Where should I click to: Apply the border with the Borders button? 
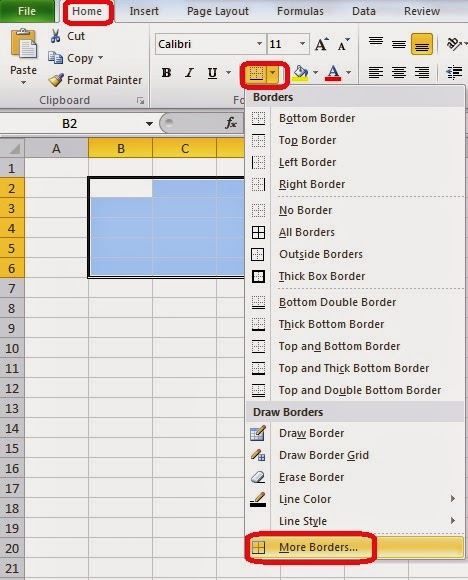click(257, 74)
